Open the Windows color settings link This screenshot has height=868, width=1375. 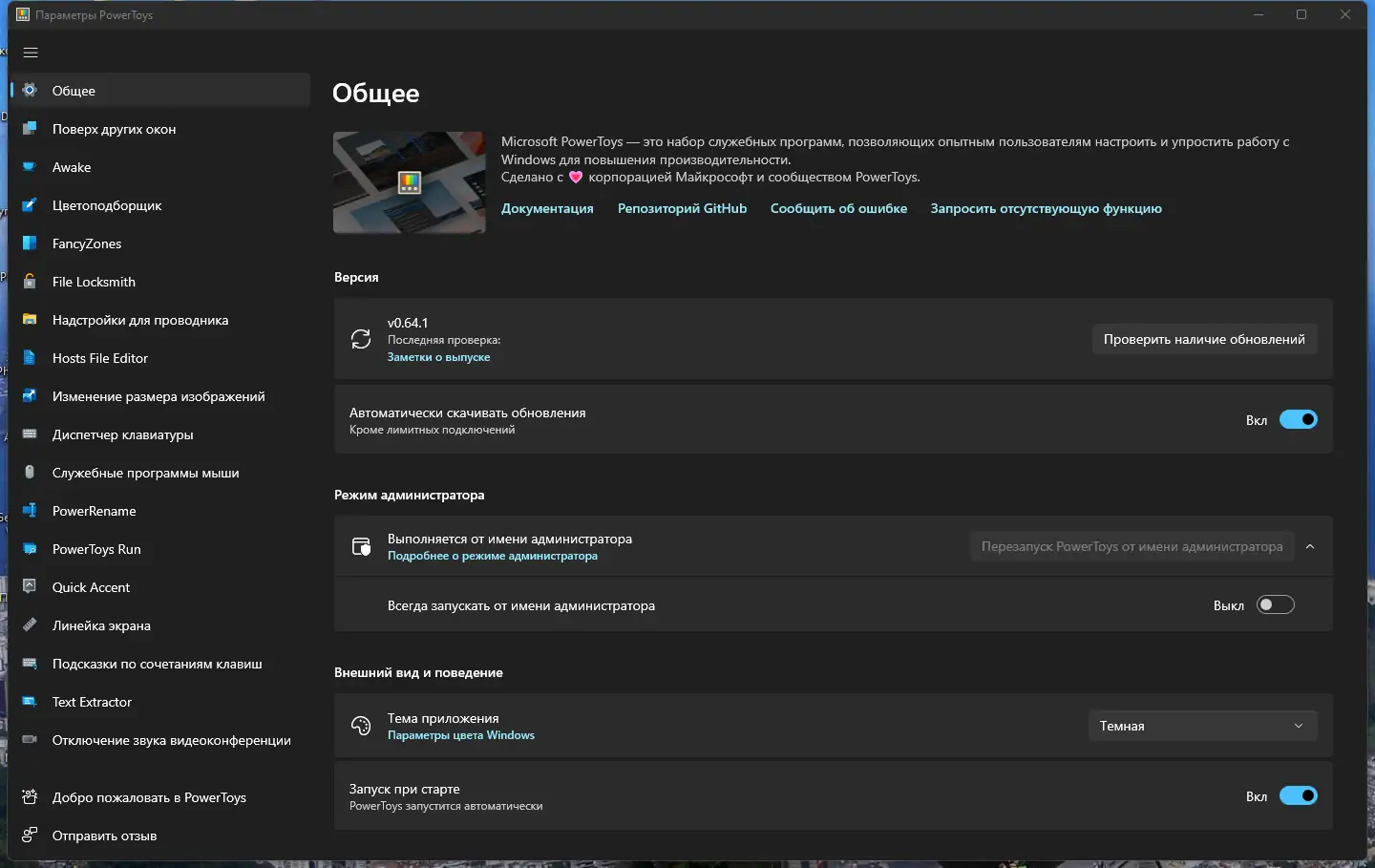(461, 735)
